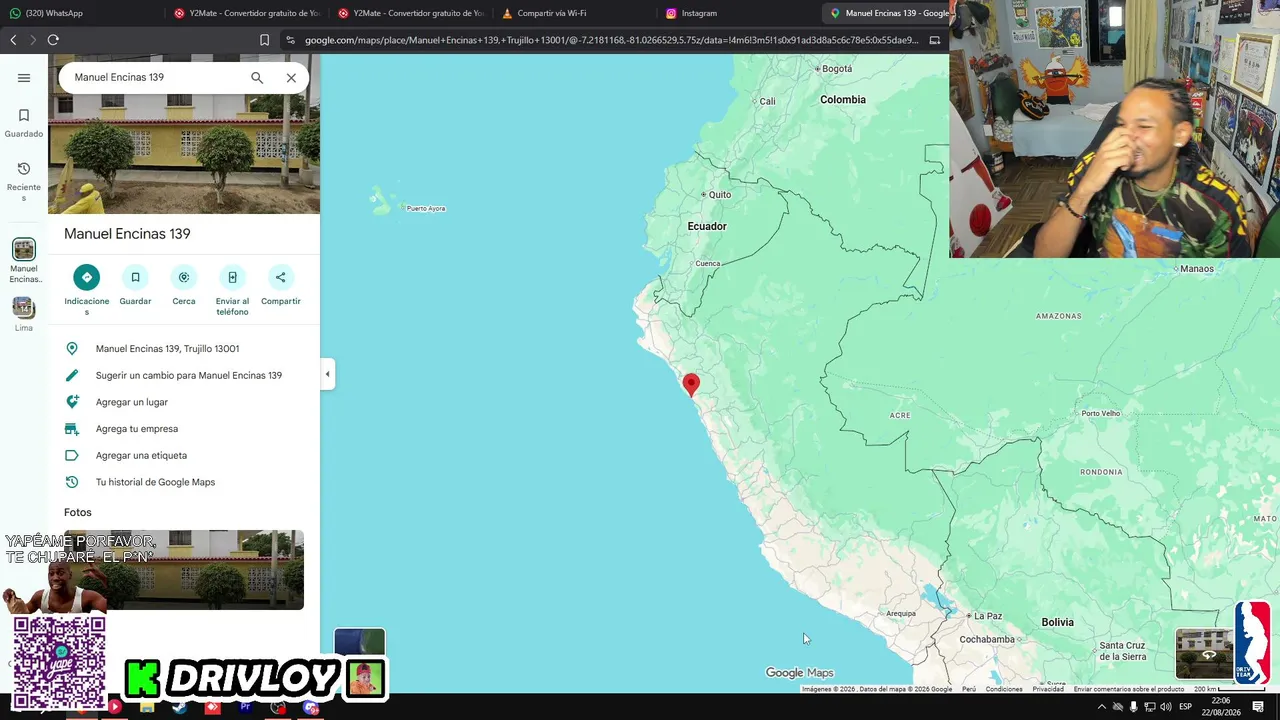The width and height of the screenshot is (1280, 720).
Task: Open the Recientes history panel
Action: tap(24, 180)
